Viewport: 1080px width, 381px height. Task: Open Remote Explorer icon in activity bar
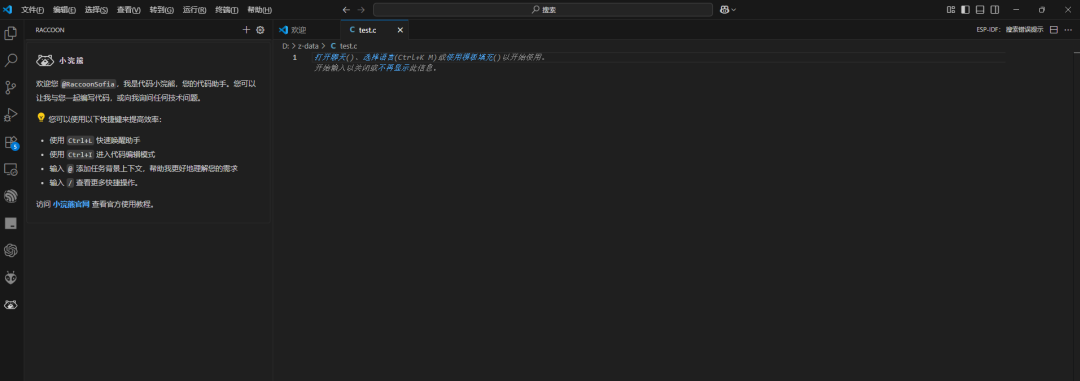click(10, 169)
